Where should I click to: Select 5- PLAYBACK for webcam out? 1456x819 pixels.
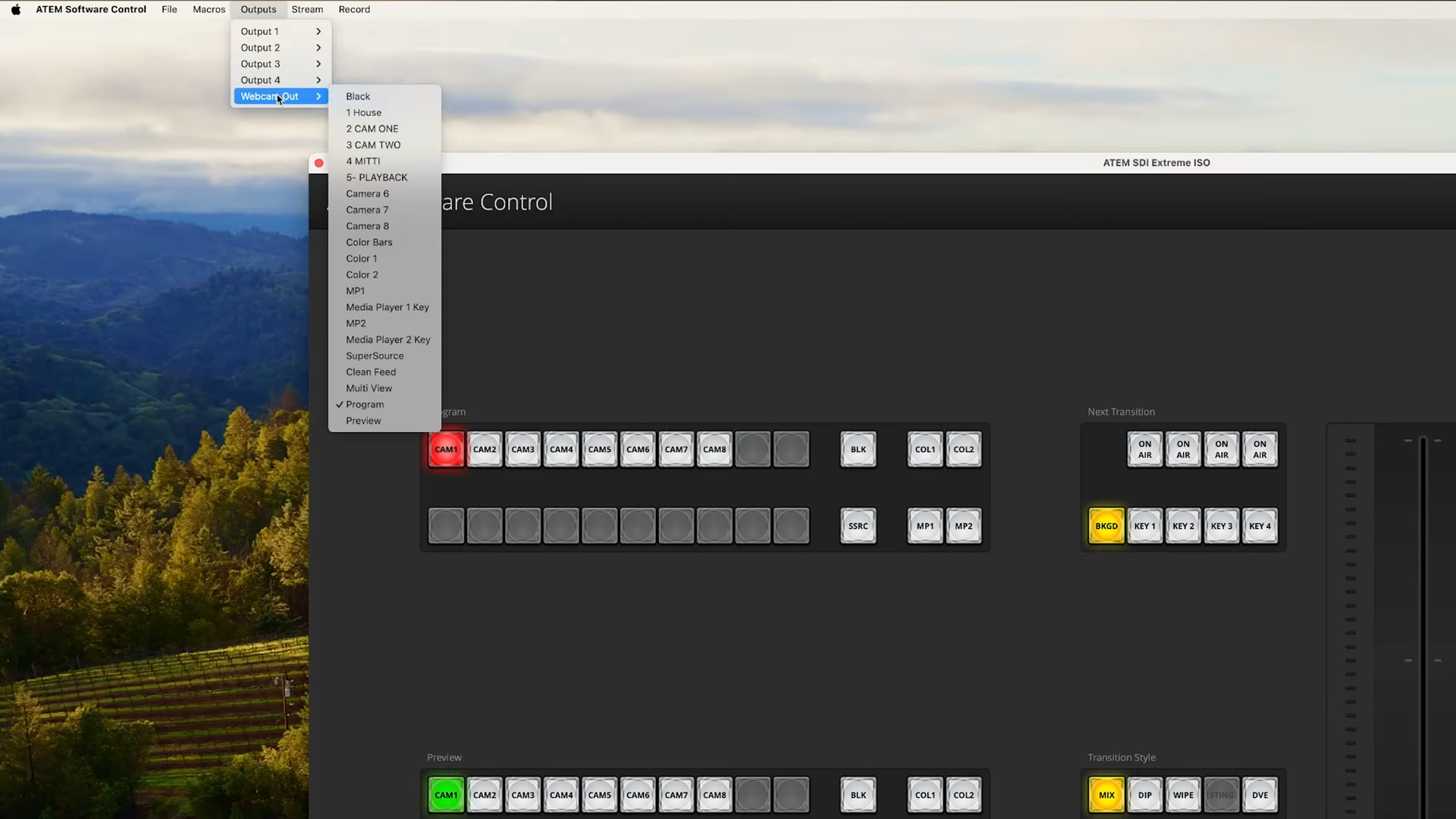[x=384, y=177]
